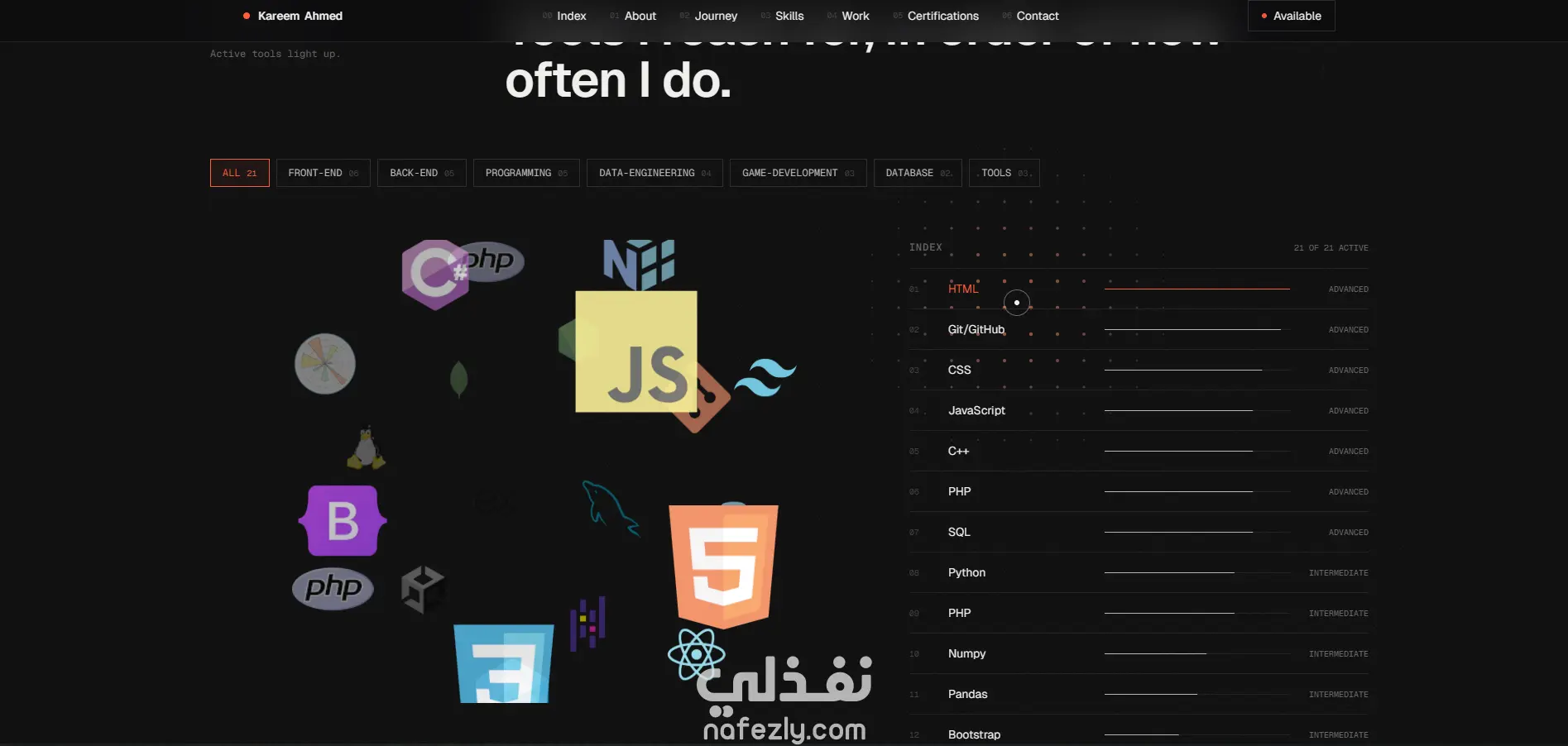The image size is (1568, 746).
Task: Navigate to the Journey section
Action: pyautogui.click(x=708, y=16)
